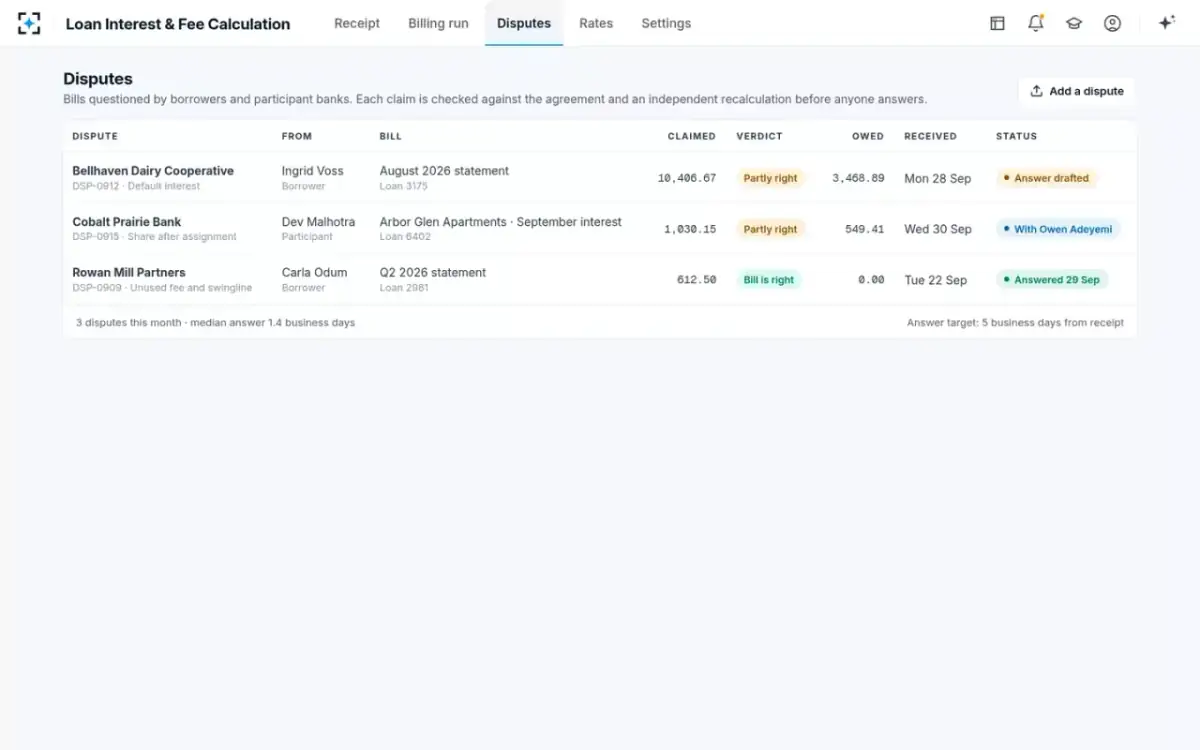Select the Q2 2026 statement bill
The image size is (1200, 750).
[433, 272]
